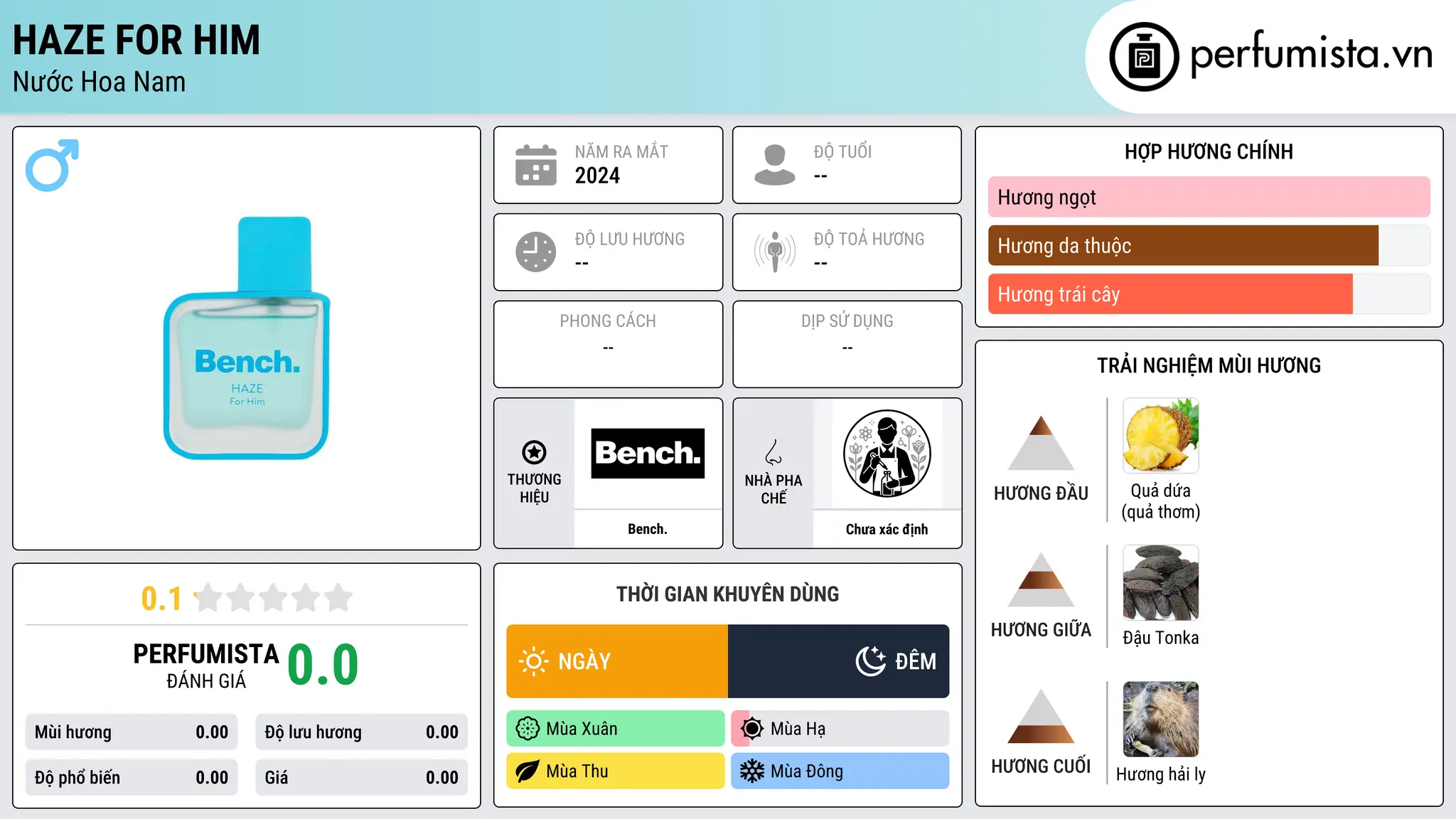
Task: Select the ĐÊM nighttime bar
Action: (839, 661)
